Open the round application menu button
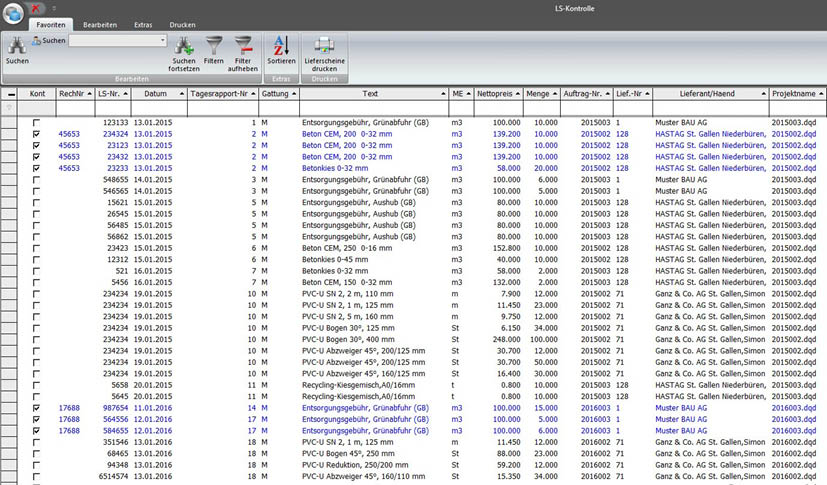827x485 pixels. tap(13, 13)
